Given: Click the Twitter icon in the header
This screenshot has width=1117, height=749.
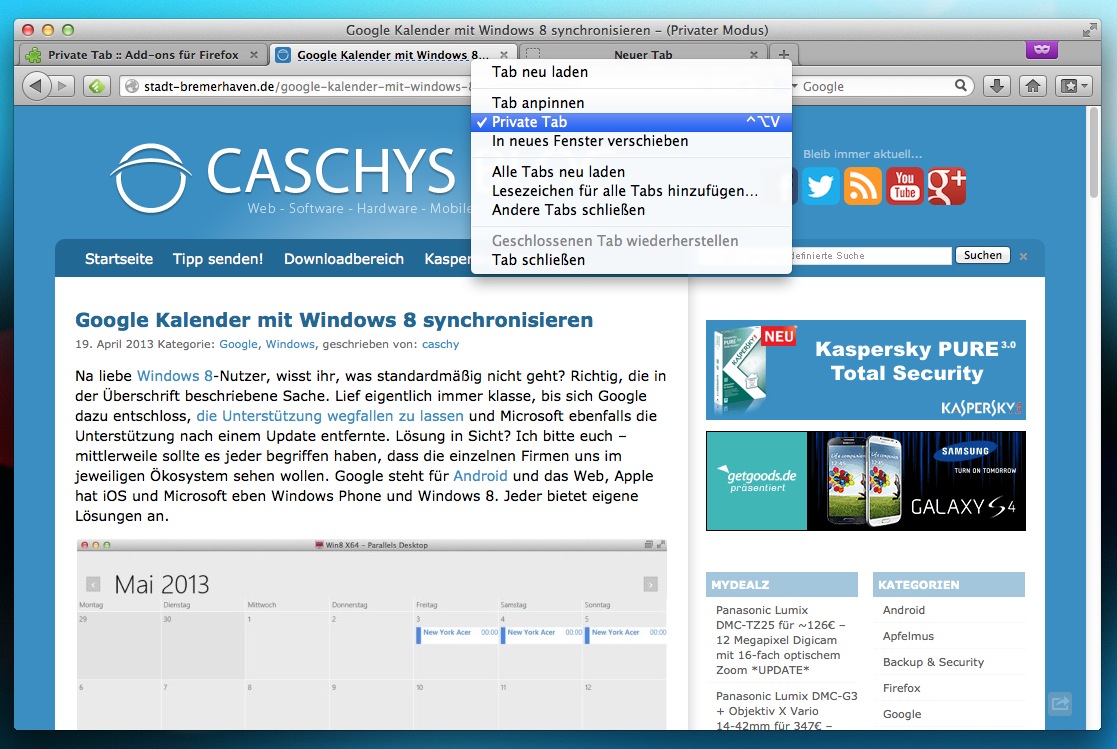Looking at the screenshot, I should pyautogui.click(x=821, y=186).
